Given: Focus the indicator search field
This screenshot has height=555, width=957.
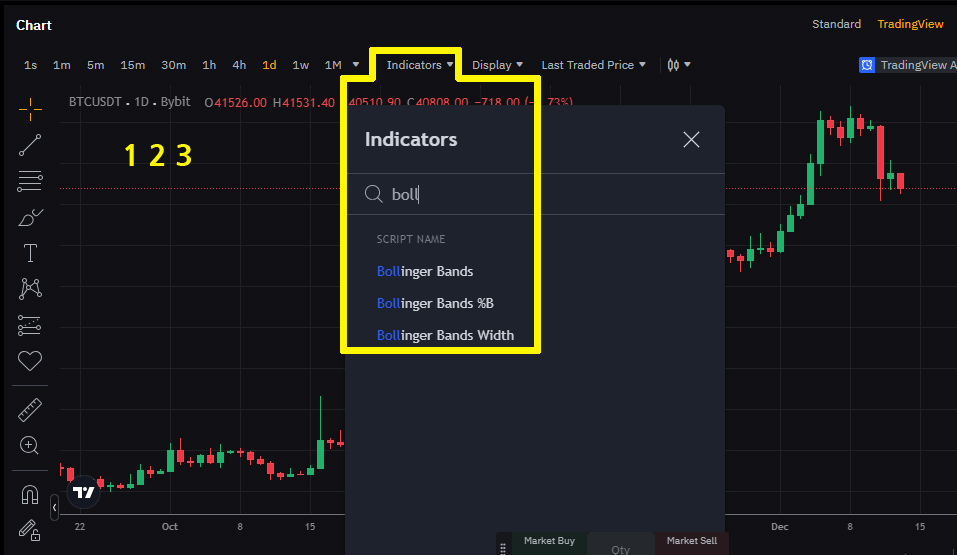Looking at the screenshot, I should click(x=535, y=194).
